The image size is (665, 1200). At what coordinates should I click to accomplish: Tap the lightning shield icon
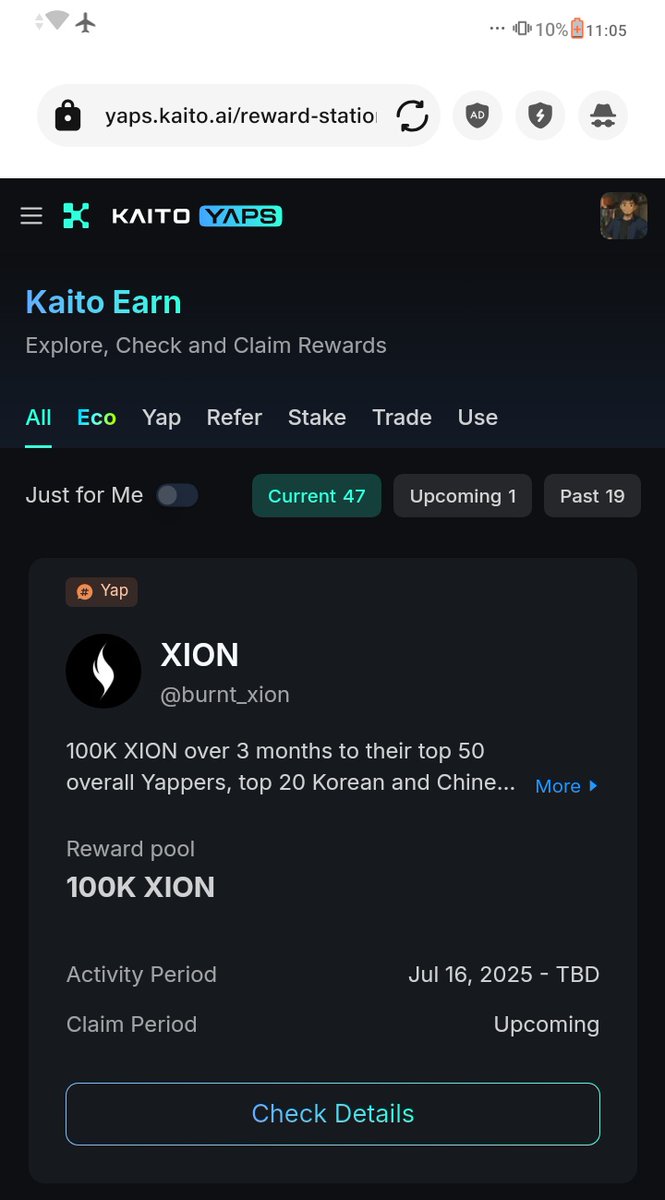pos(540,116)
